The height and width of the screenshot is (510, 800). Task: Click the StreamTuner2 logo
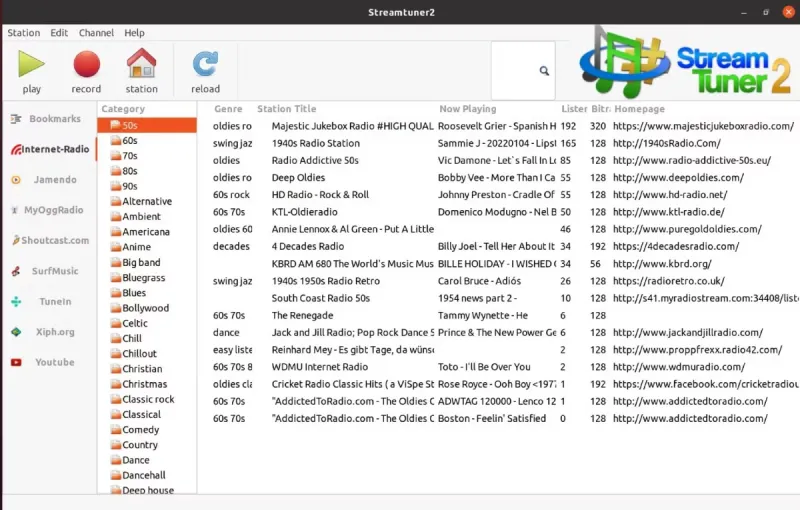[686, 64]
